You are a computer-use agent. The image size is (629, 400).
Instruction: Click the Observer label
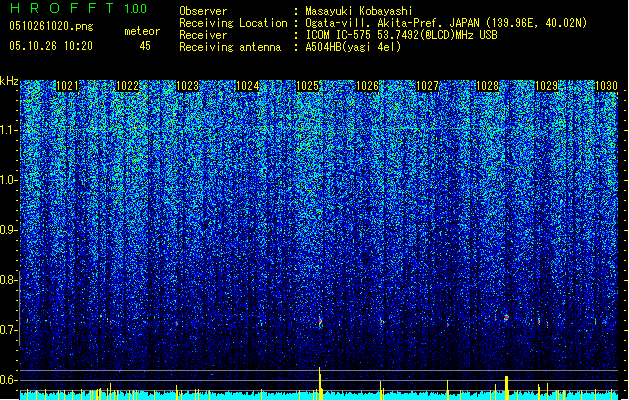203,11
